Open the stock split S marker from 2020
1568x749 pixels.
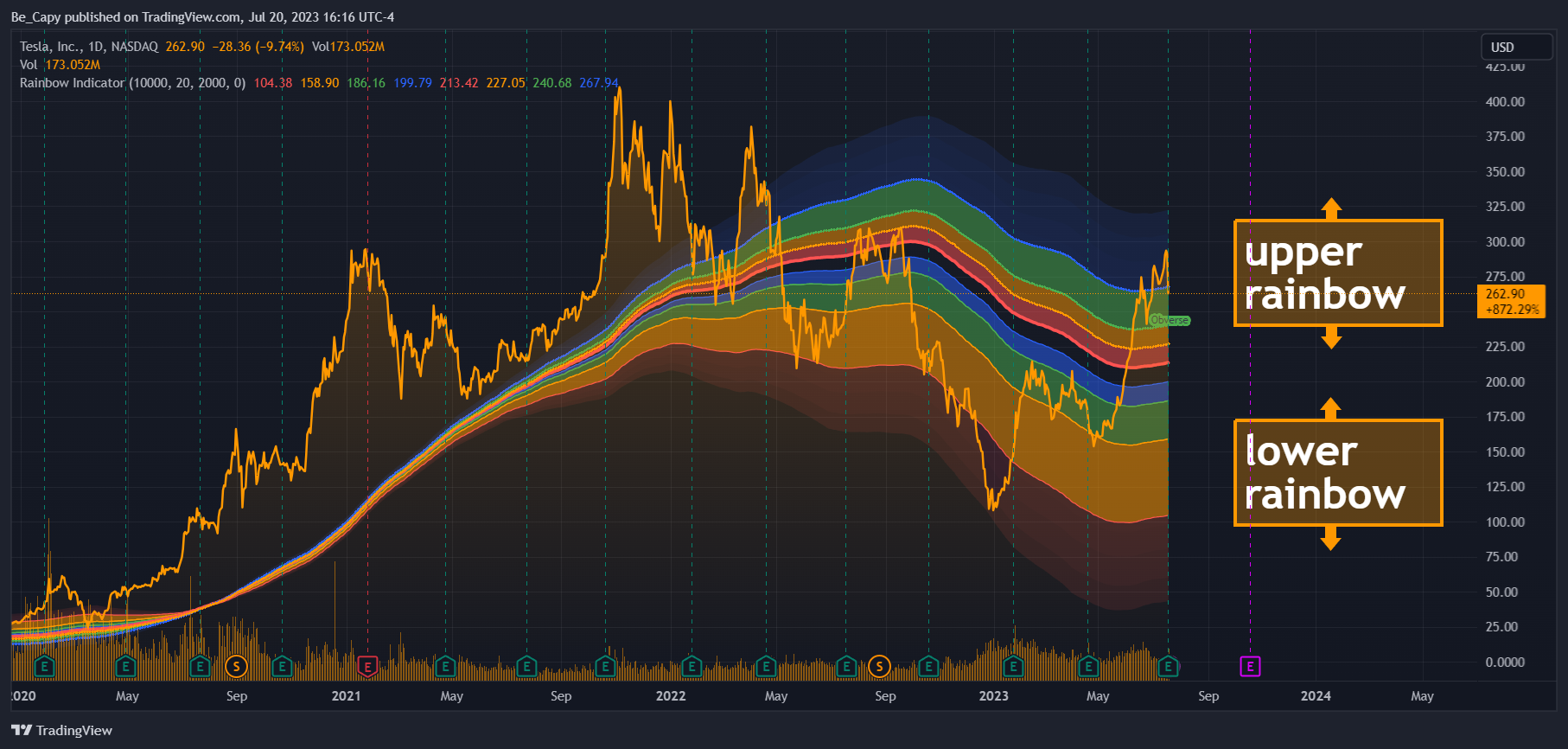coord(236,667)
